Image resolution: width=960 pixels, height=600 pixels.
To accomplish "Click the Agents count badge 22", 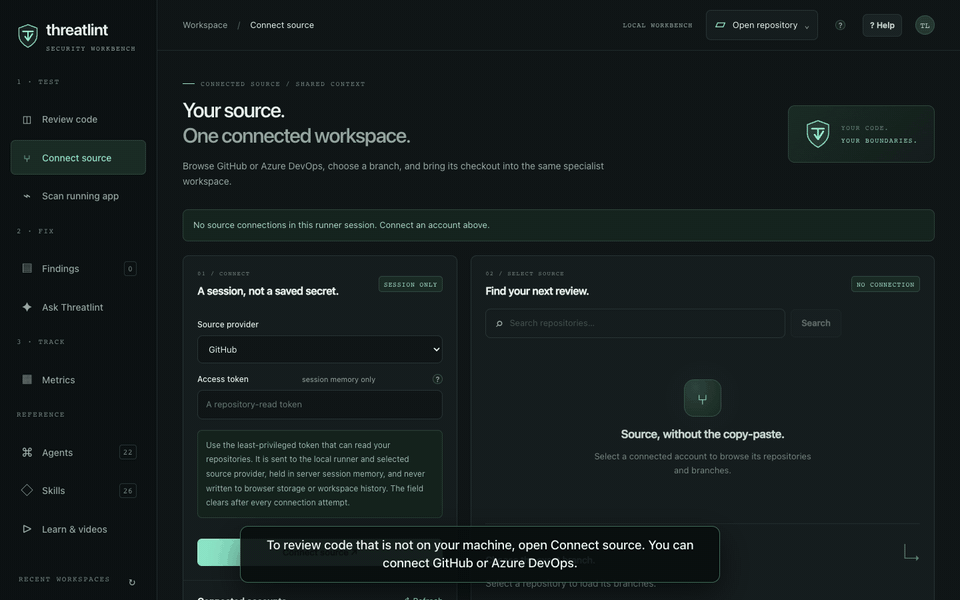I will coord(127,452).
